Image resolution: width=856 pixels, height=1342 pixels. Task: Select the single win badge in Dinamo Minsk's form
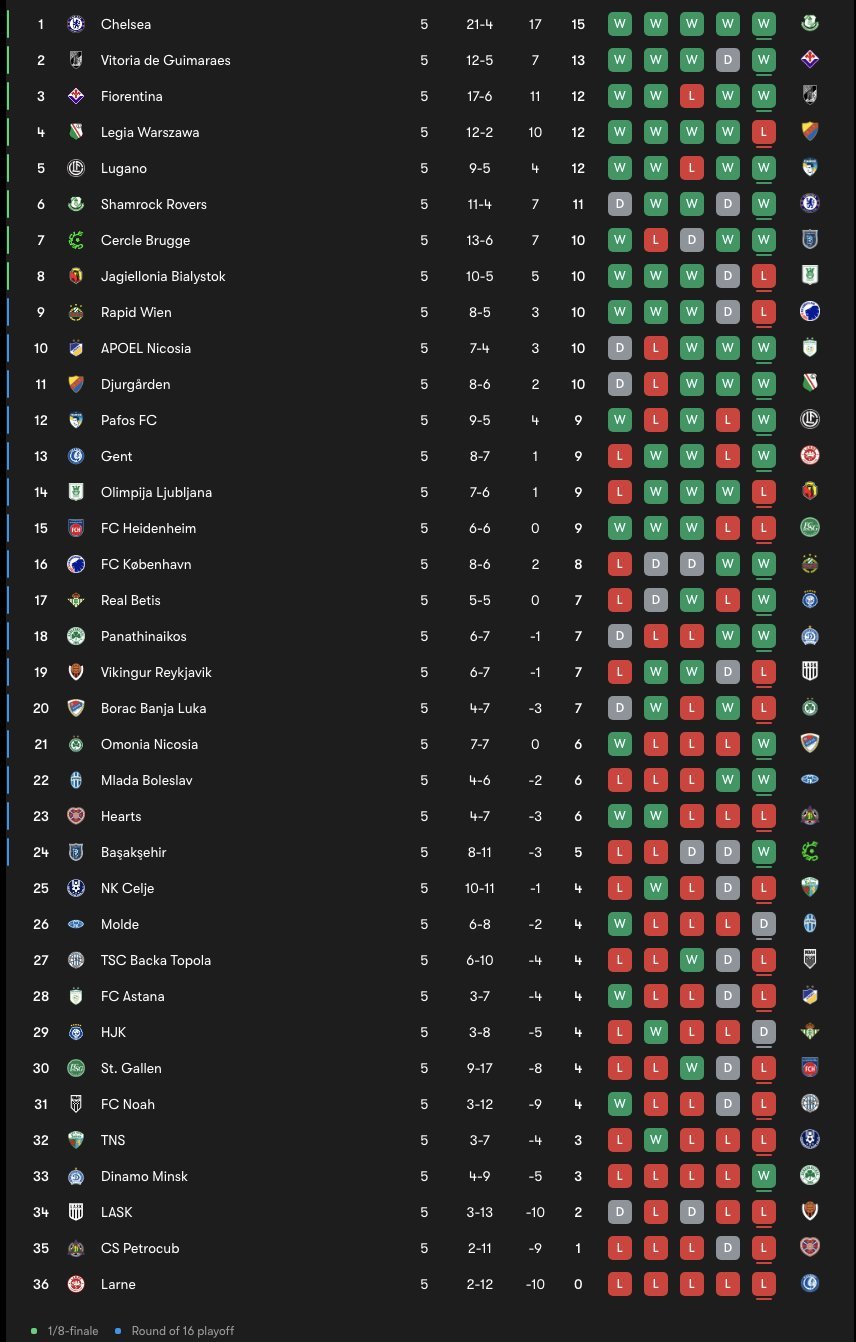click(764, 1176)
